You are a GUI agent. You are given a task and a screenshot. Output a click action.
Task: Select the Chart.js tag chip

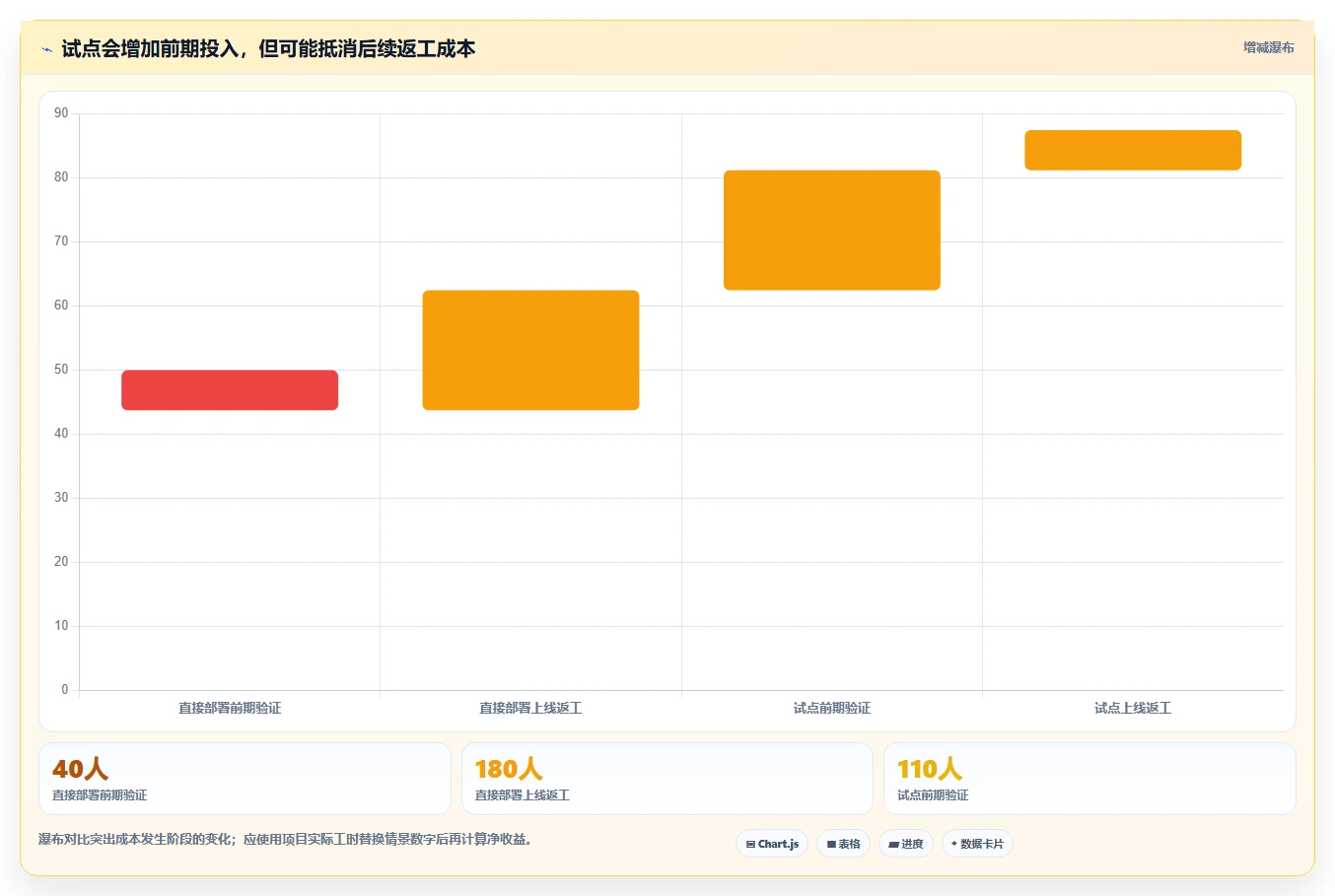coord(772,844)
